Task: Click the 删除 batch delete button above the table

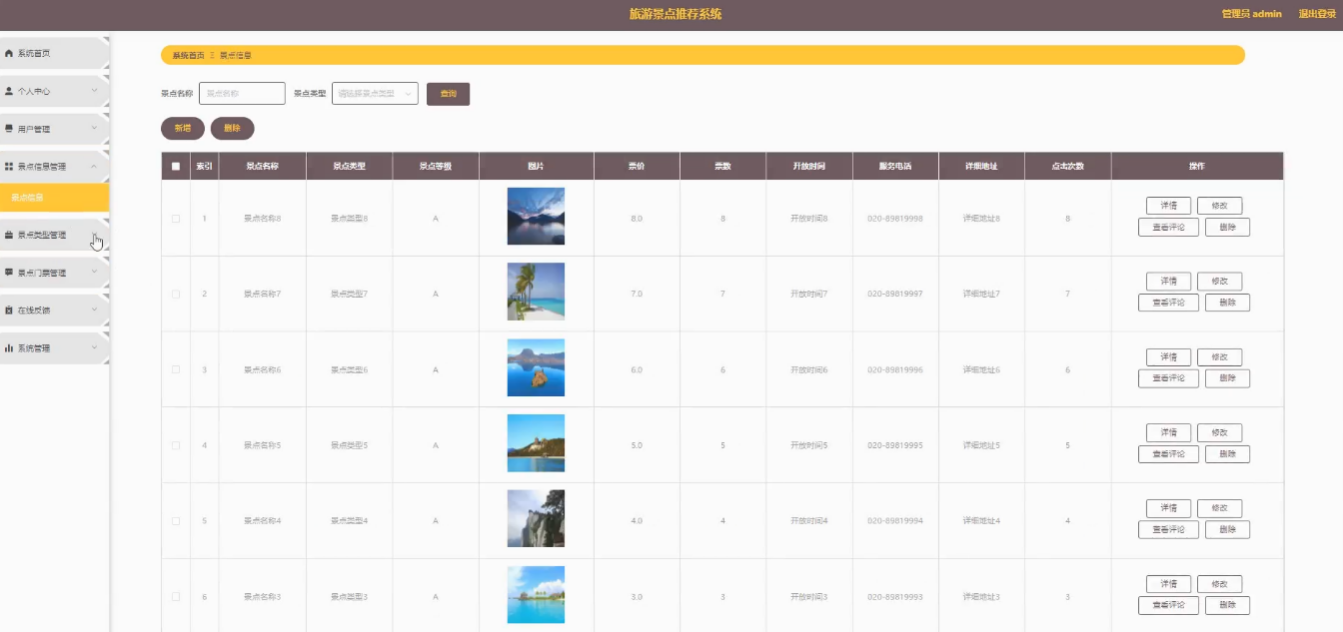Action: click(x=232, y=128)
